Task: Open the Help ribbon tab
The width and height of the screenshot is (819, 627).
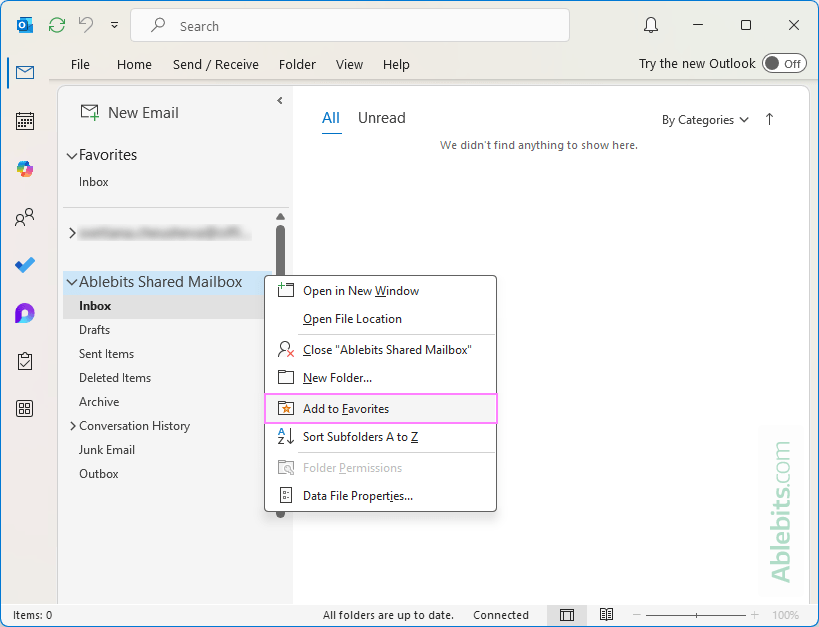Action: 396,64
